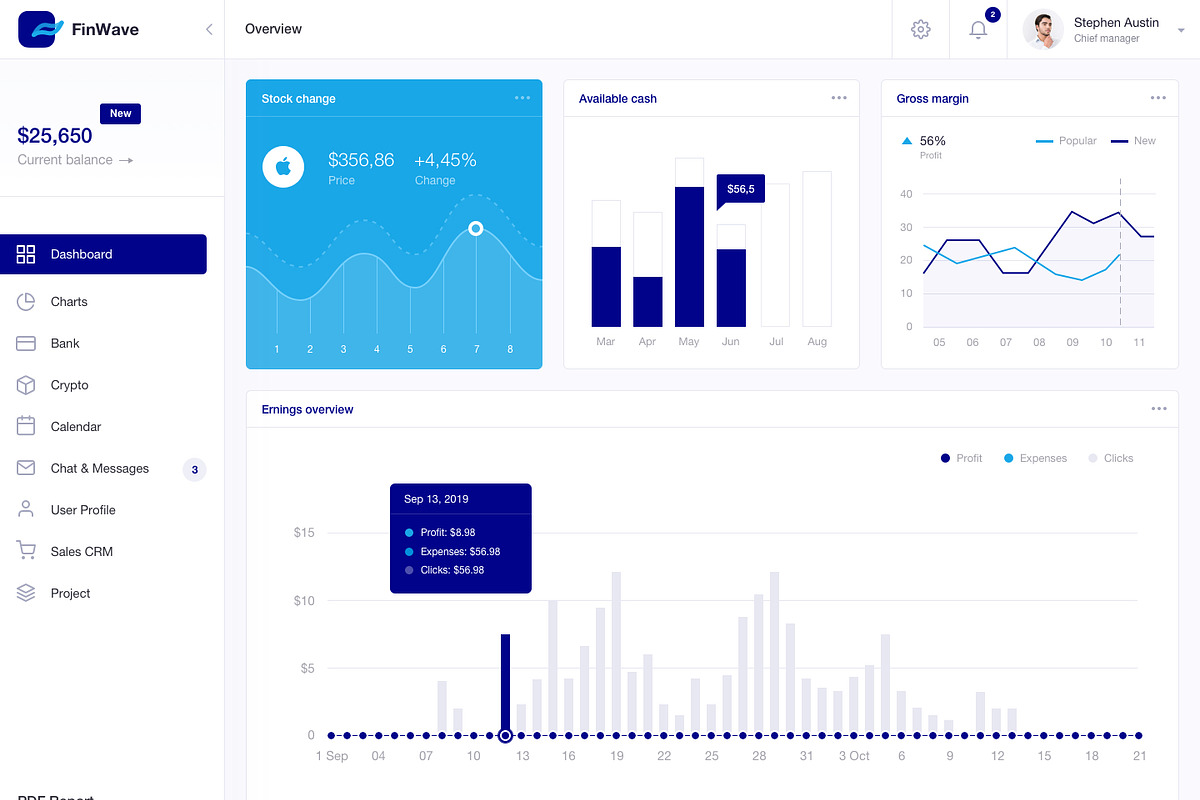The image size is (1200, 800).
Task: Toggle the Profit legend in earnings
Action: pos(961,458)
